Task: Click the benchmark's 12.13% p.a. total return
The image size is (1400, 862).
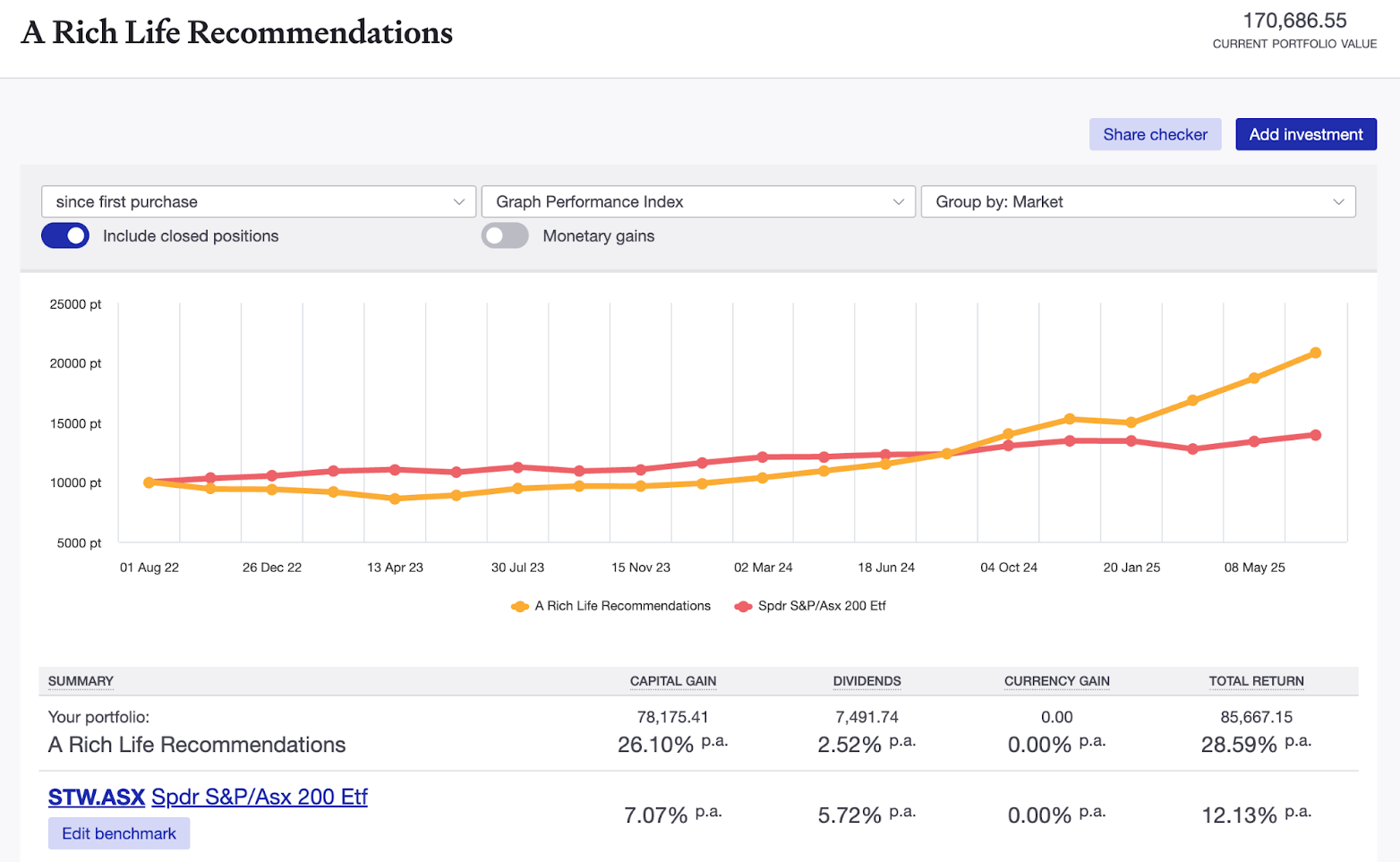Action: (1257, 815)
